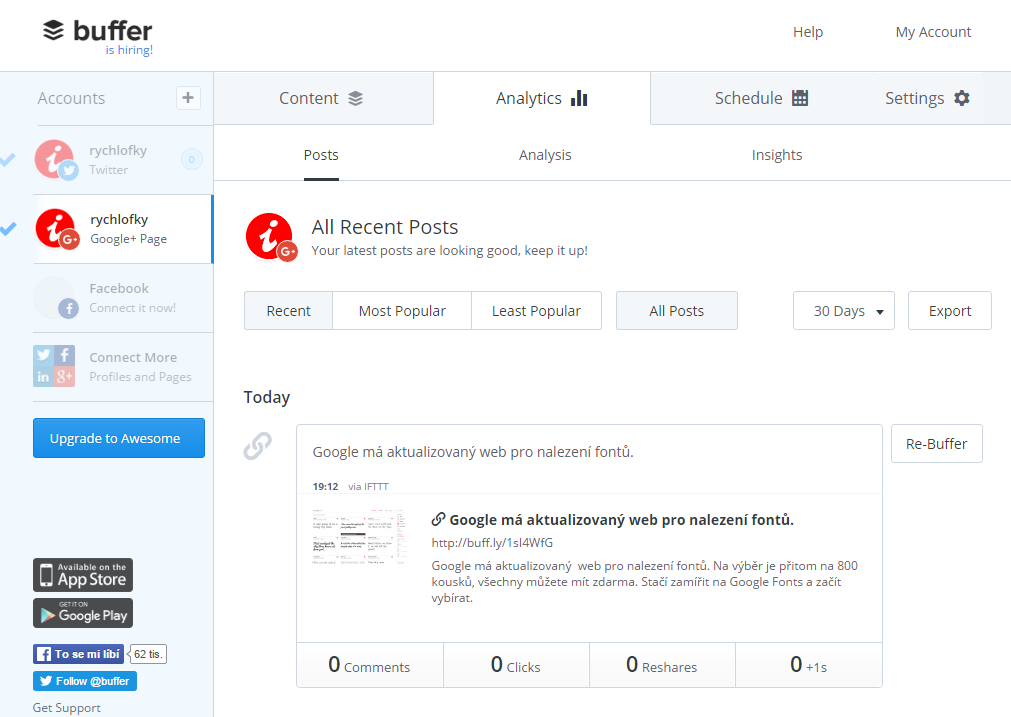Switch to the Analytics tab
Image resolution: width=1011 pixels, height=717 pixels.
coord(542,98)
